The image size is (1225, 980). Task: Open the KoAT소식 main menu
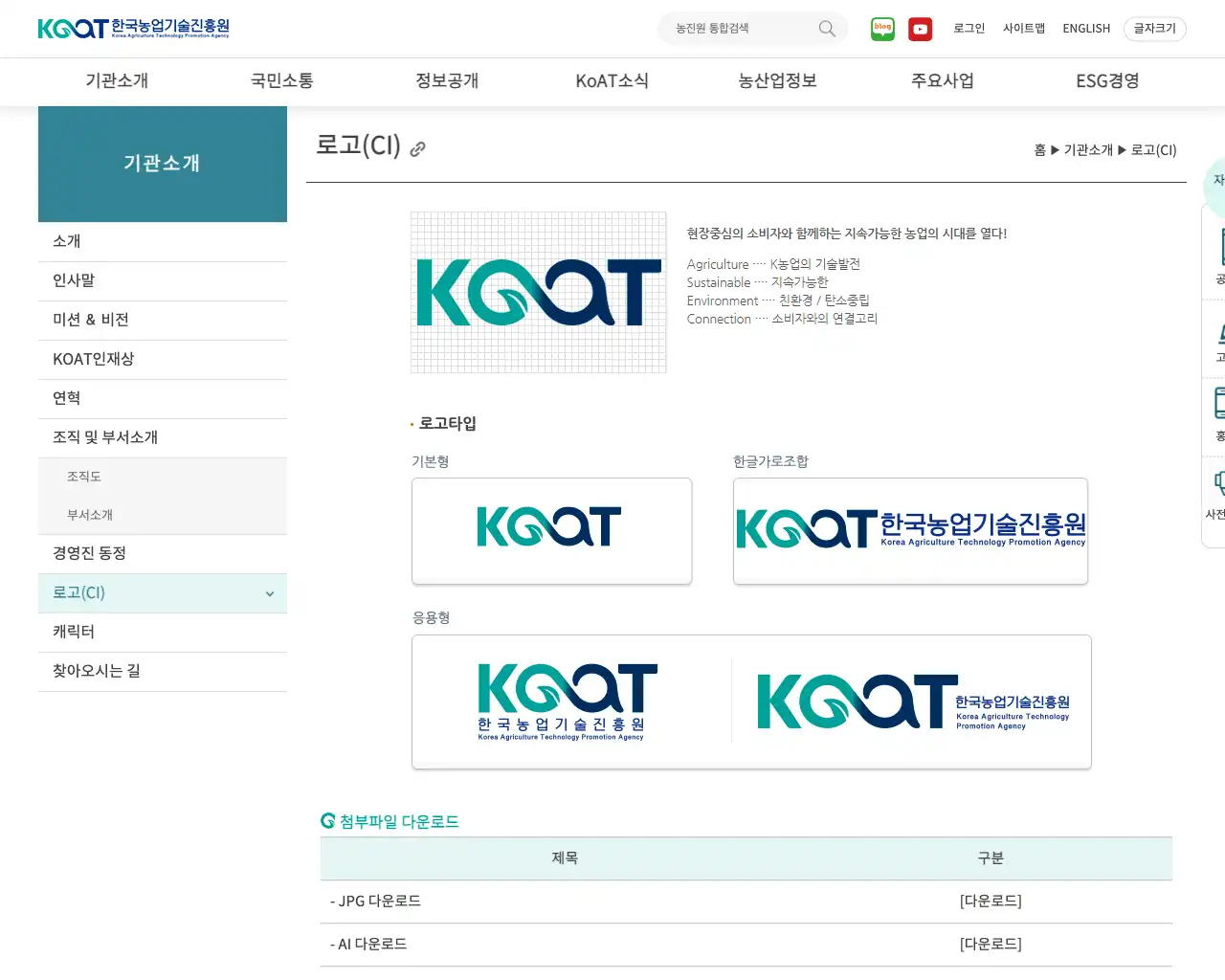click(x=612, y=81)
